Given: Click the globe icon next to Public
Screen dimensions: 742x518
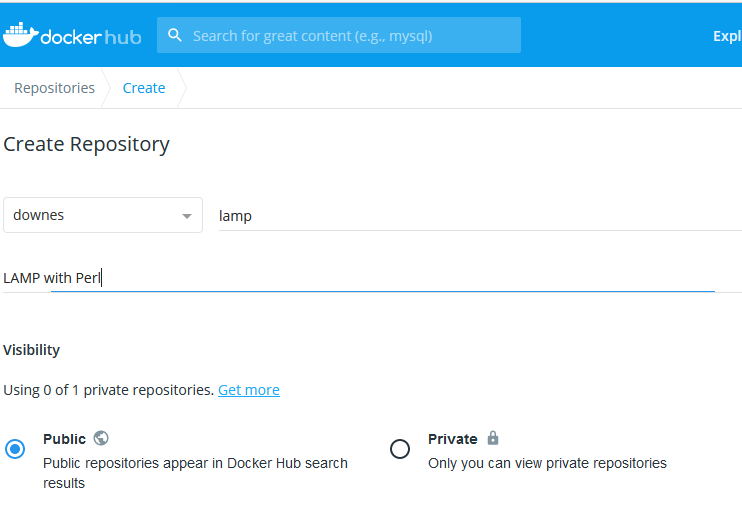Looking at the screenshot, I should point(101,438).
